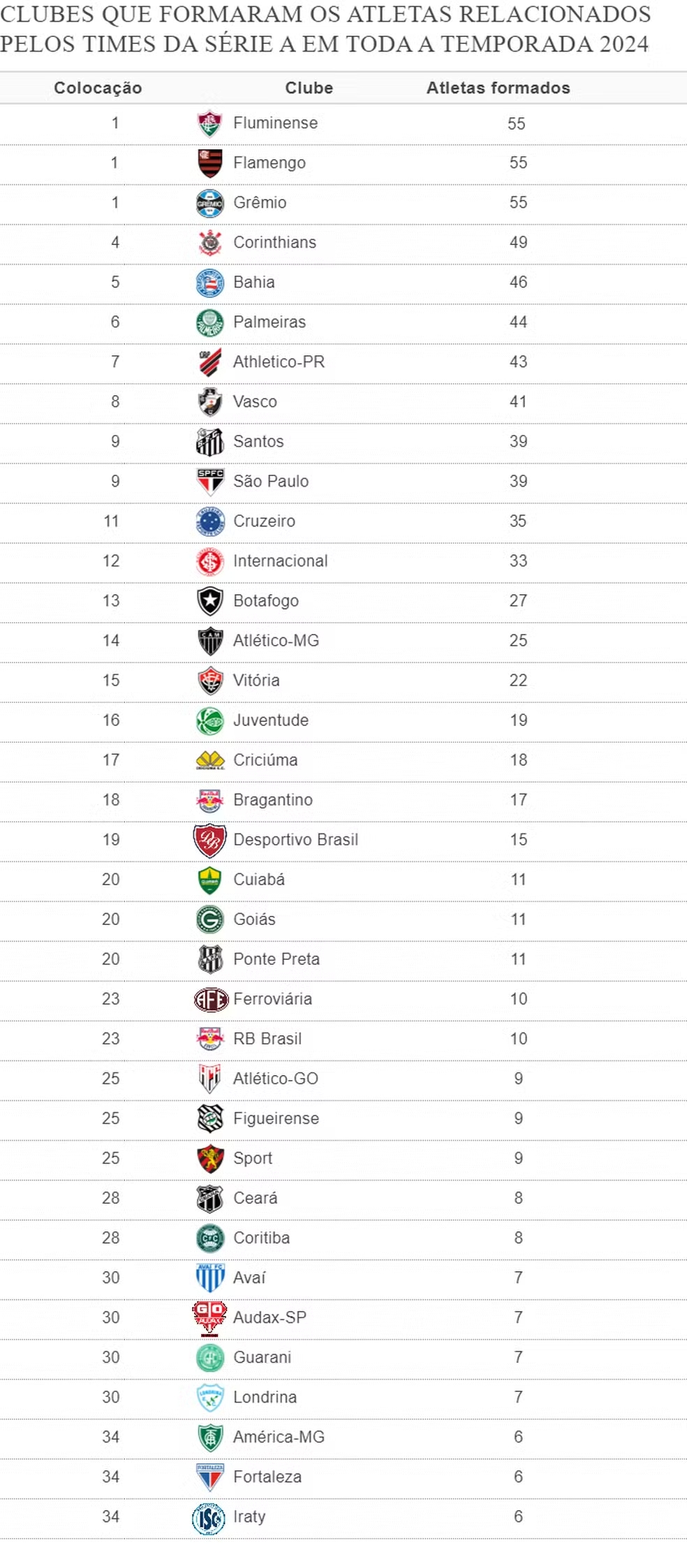
Task: Click the Bragantino club name
Action: 273,800
